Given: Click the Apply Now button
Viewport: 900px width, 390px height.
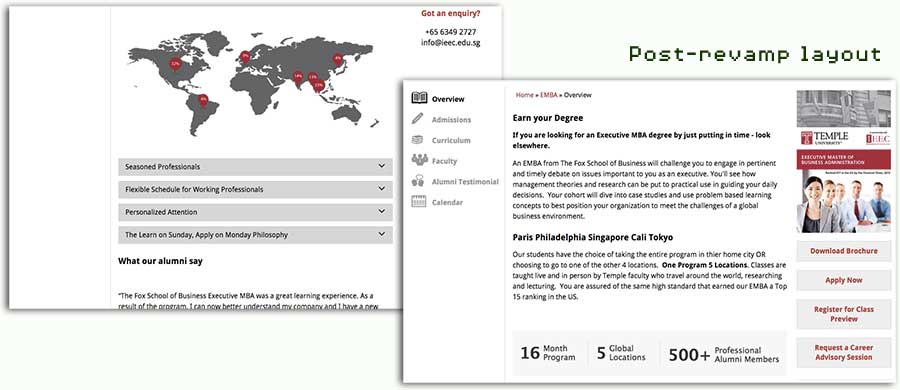Looking at the screenshot, I should point(844,280).
